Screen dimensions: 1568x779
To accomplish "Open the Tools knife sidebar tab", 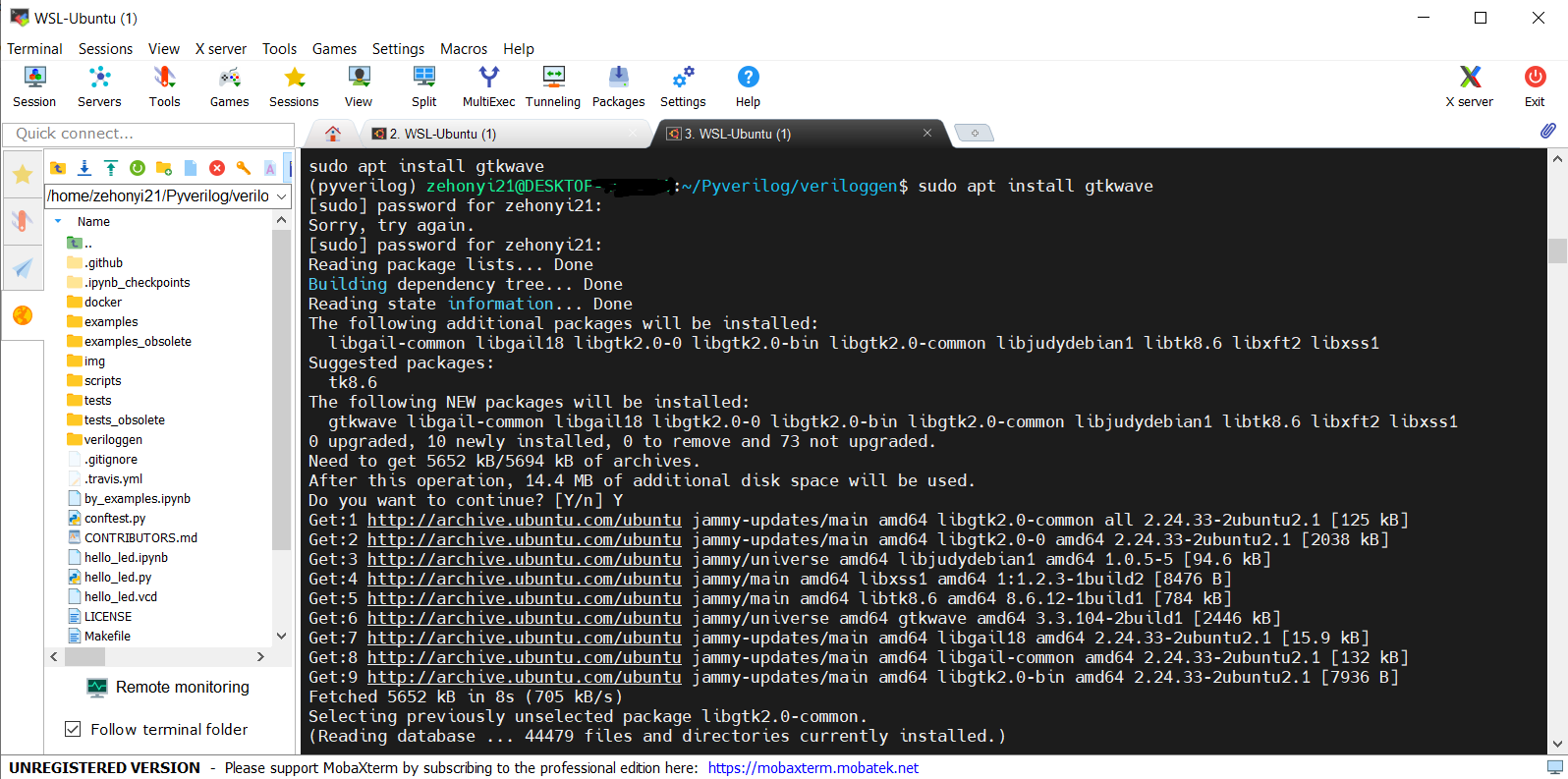I will click(22, 221).
